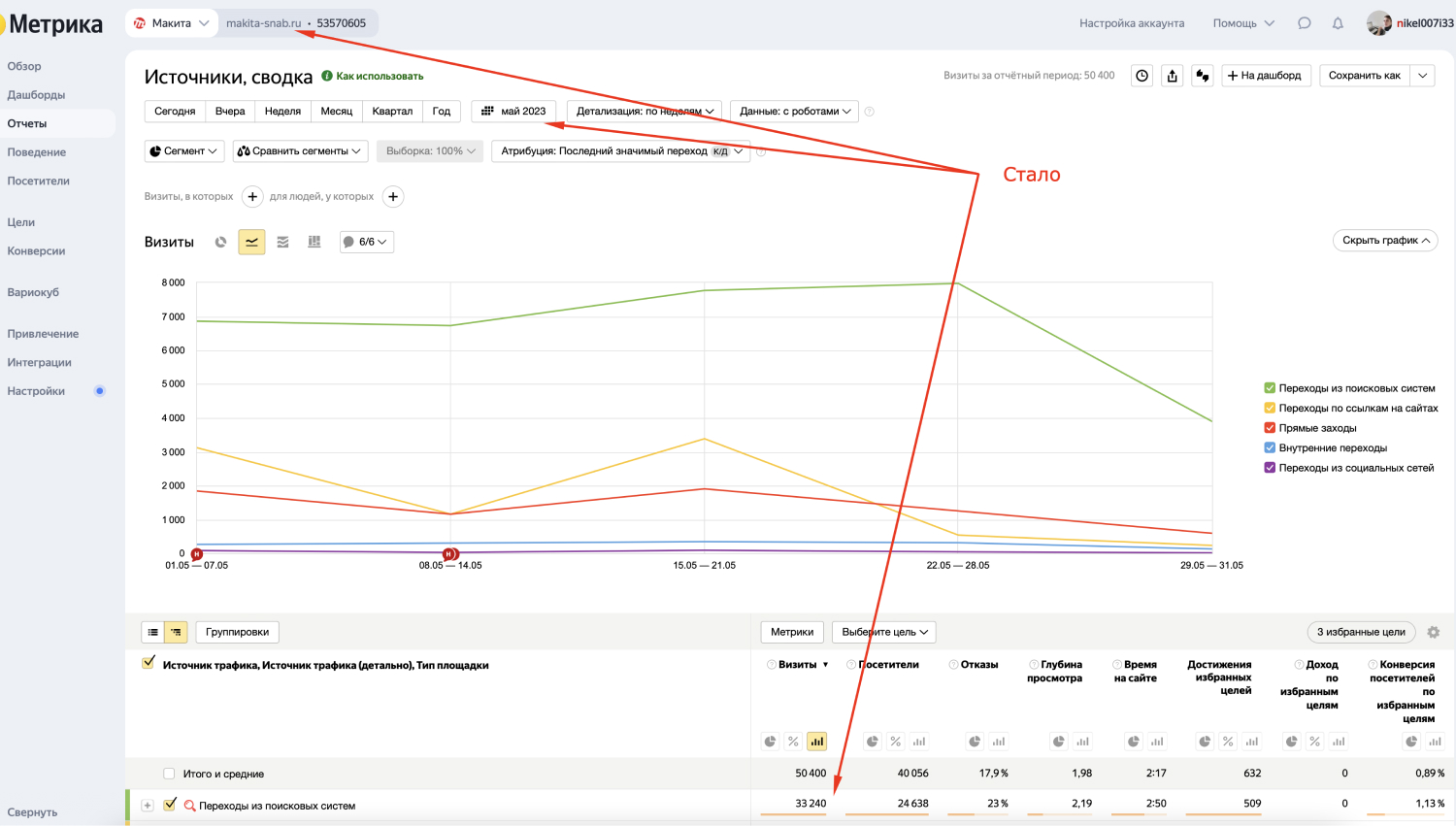Click the май 2023 date picker
The image size is (1456, 826).
click(x=514, y=111)
